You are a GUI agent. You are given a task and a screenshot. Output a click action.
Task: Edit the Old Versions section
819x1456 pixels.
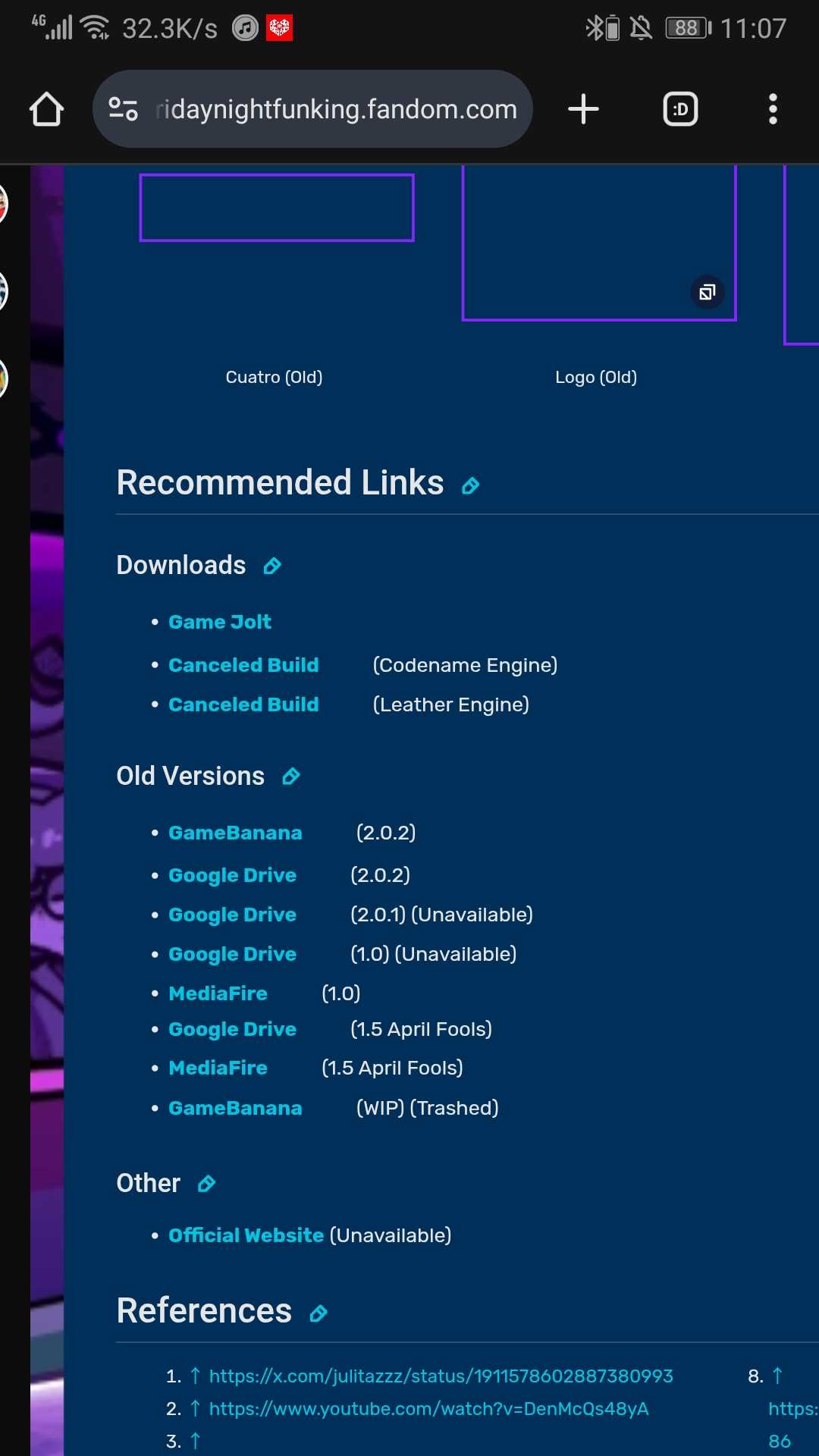click(291, 777)
